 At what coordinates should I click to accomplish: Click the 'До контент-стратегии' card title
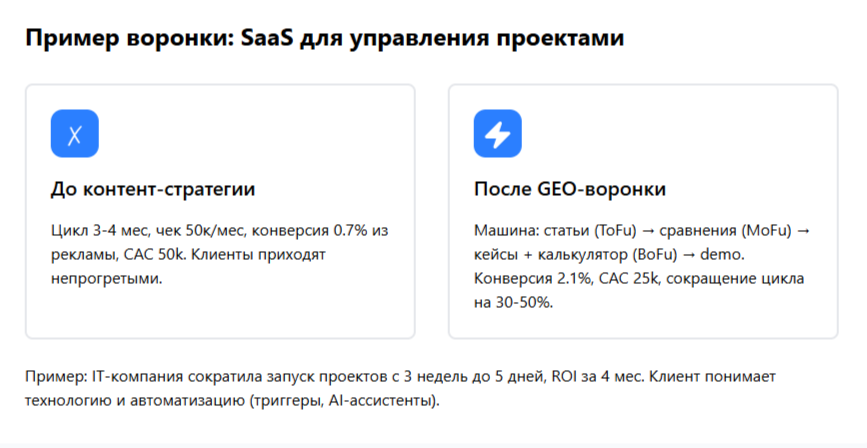[x=153, y=189]
